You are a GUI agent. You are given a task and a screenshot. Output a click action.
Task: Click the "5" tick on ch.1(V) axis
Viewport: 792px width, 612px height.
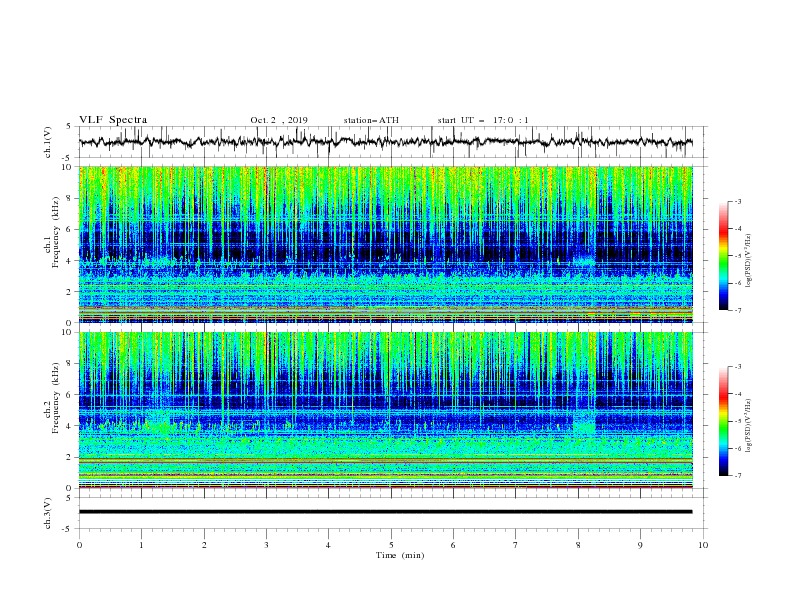click(x=70, y=126)
